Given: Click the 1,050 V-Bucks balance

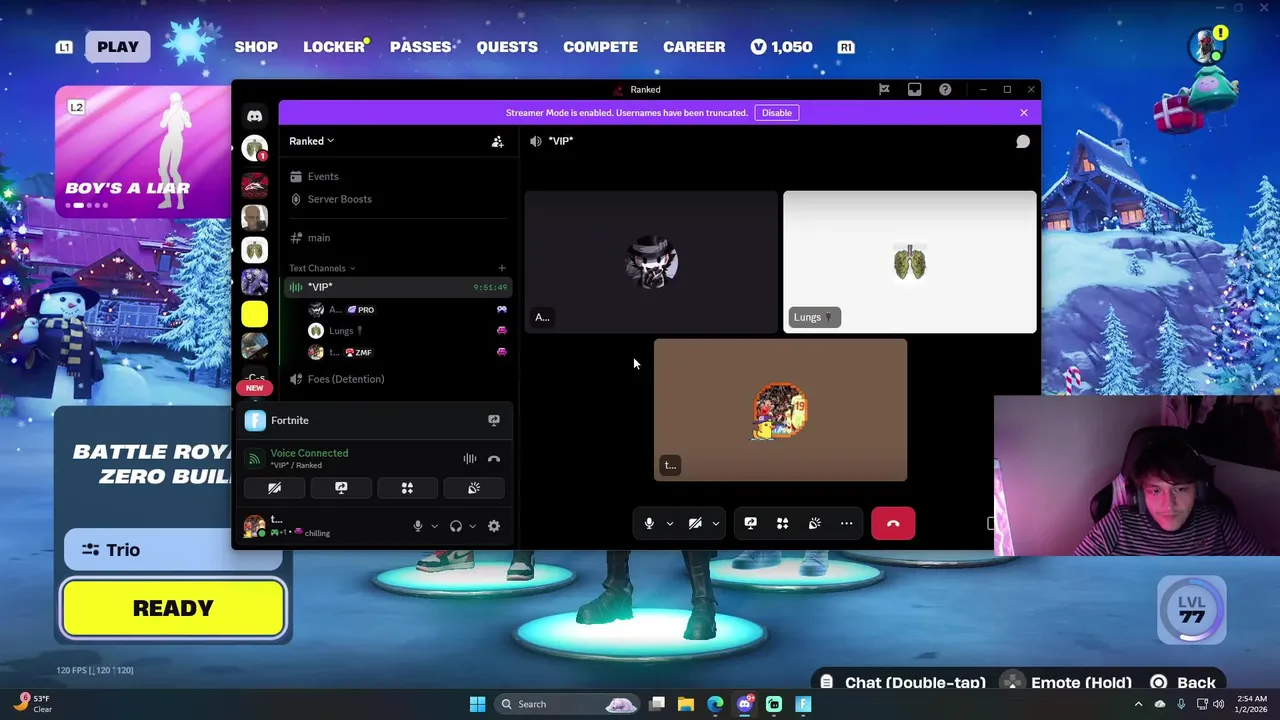Looking at the screenshot, I should tap(781, 47).
